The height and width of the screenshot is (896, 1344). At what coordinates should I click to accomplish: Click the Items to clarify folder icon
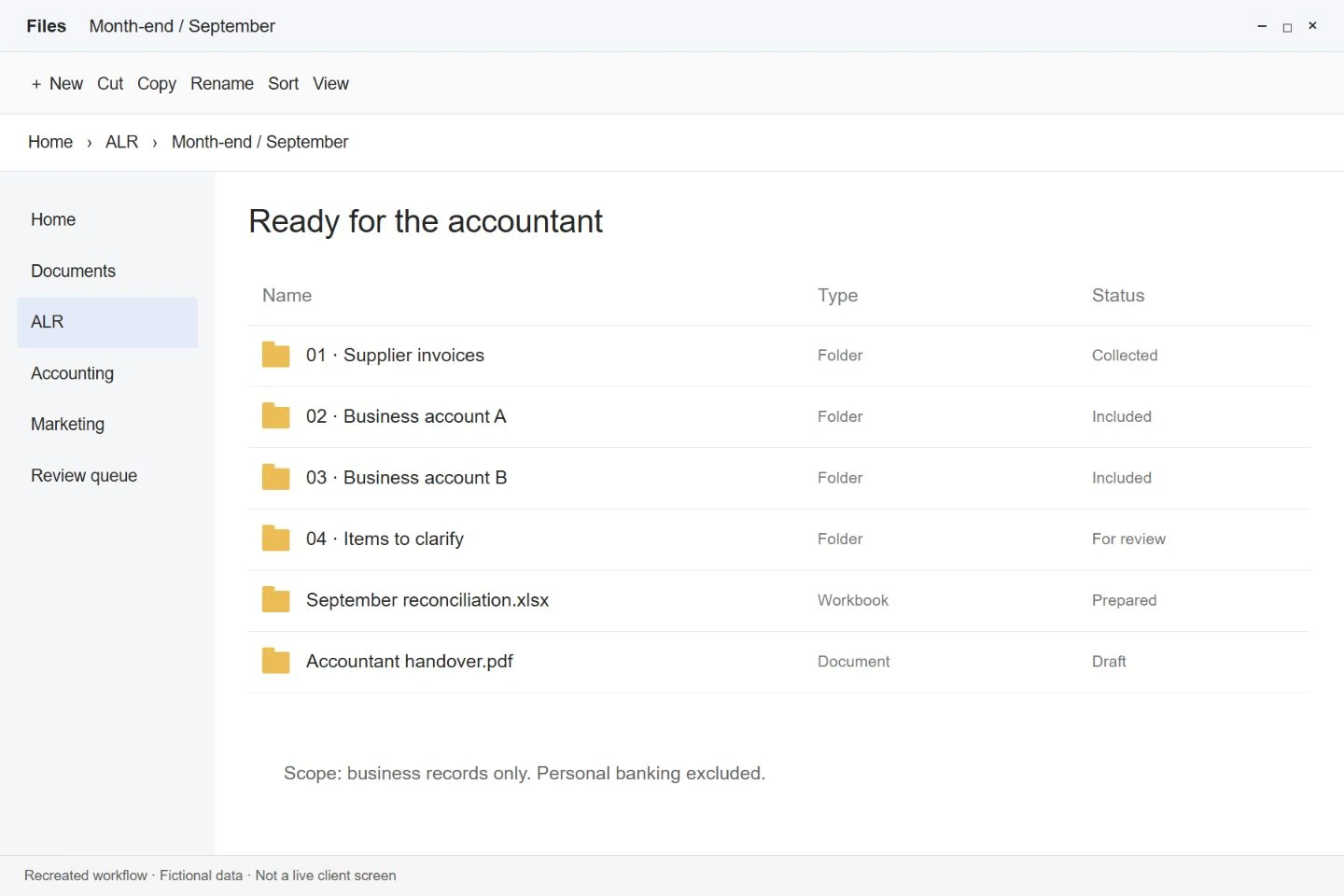275,539
